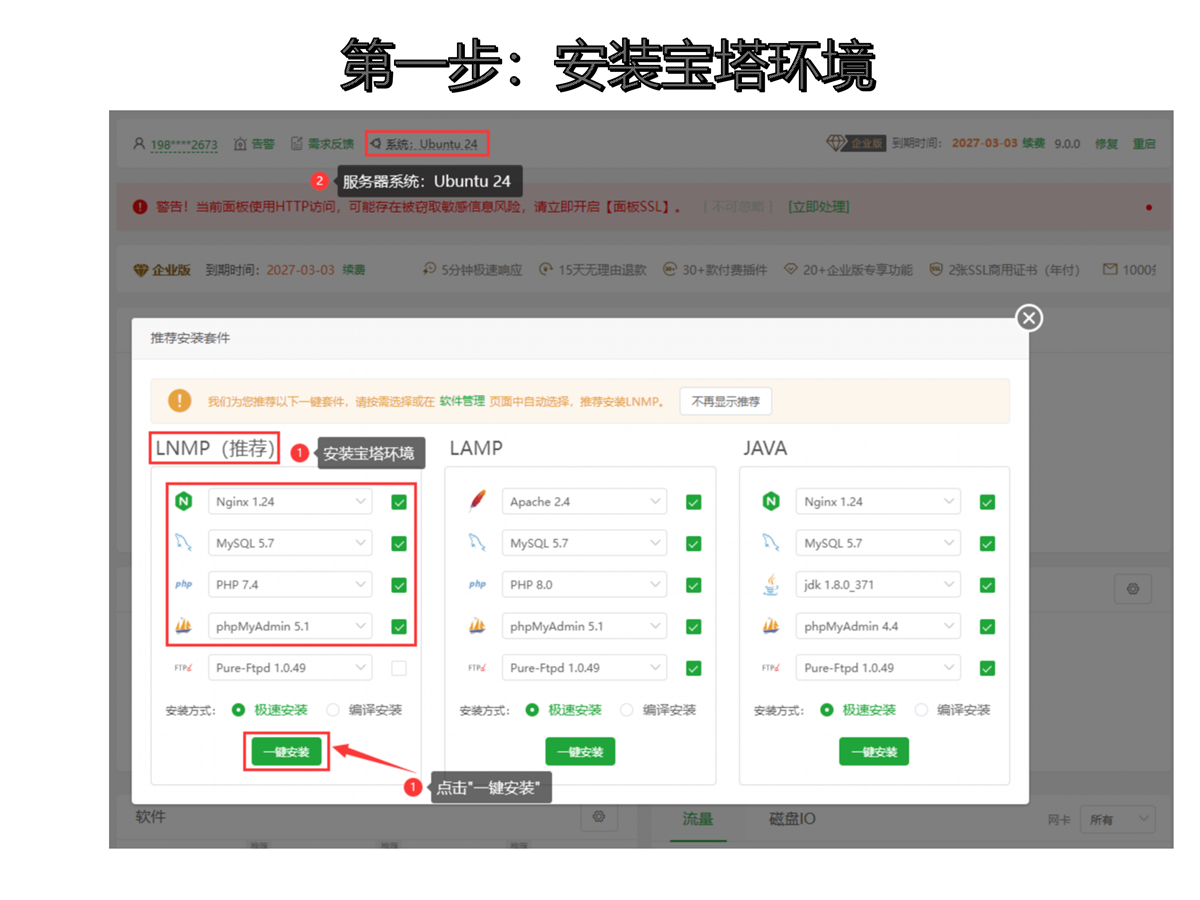This screenshot has width=1200, height=900.
Task: Select compile install radio in LNMP column
Action: click(334, 710)
